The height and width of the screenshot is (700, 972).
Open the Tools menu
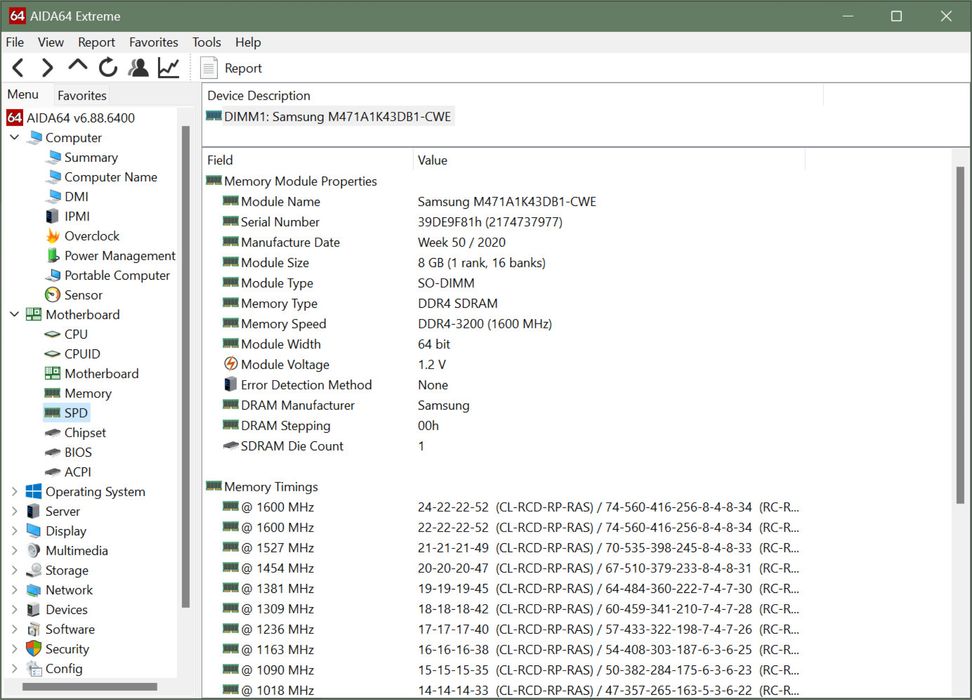206,42
